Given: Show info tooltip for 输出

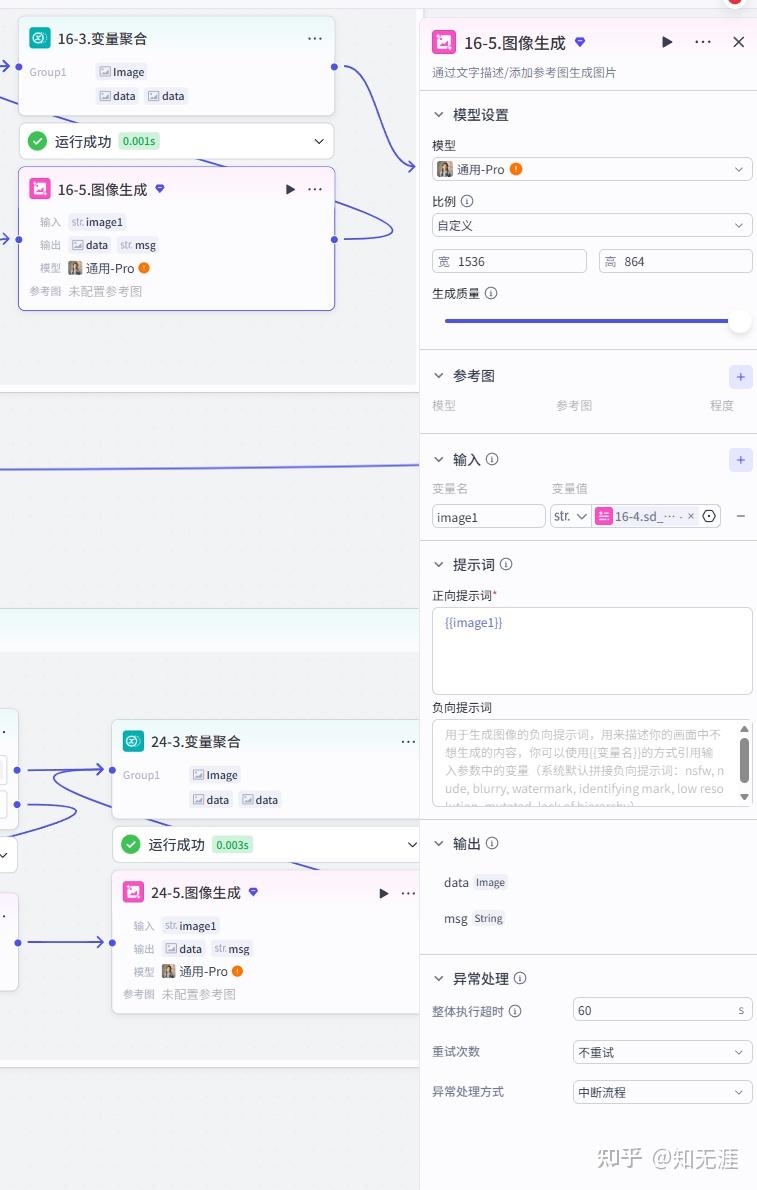Looking at the screenshot, I should [x=492, y=843].
